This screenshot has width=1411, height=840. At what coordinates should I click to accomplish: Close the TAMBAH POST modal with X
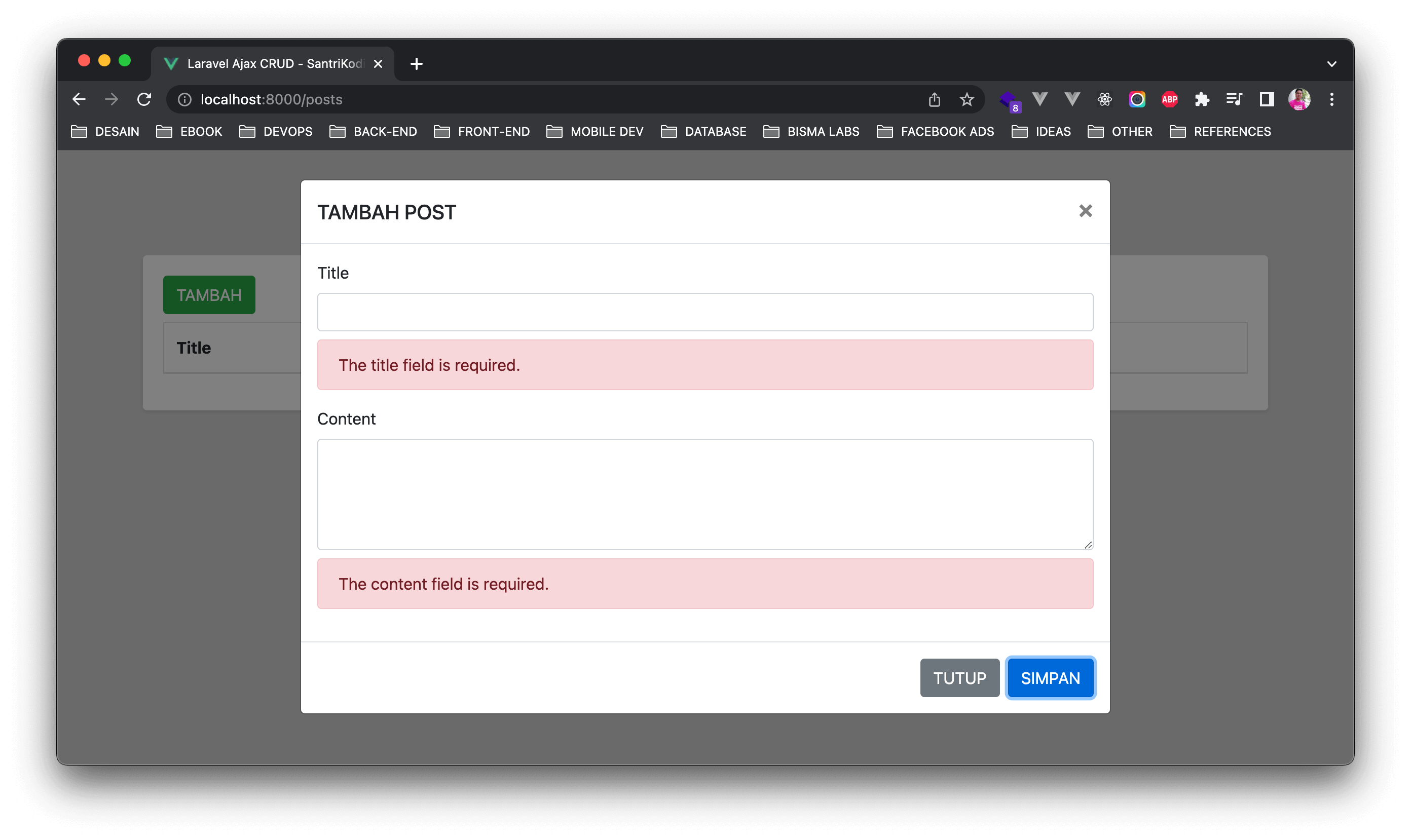(1085, 211)
